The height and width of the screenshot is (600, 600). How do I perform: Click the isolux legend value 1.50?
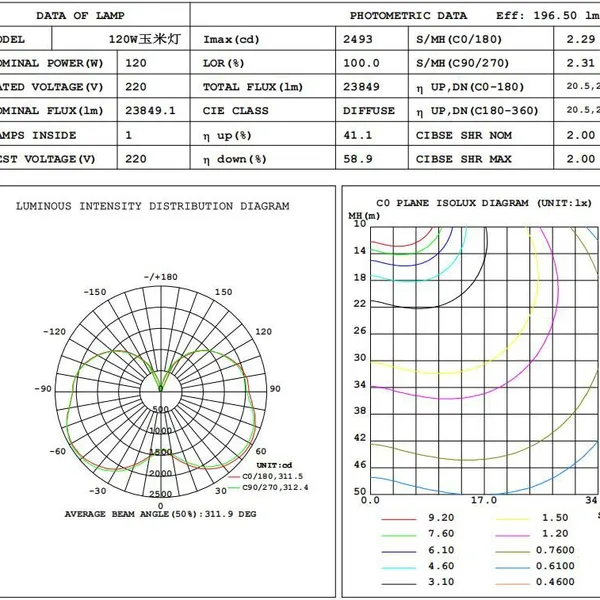(555, 518)
